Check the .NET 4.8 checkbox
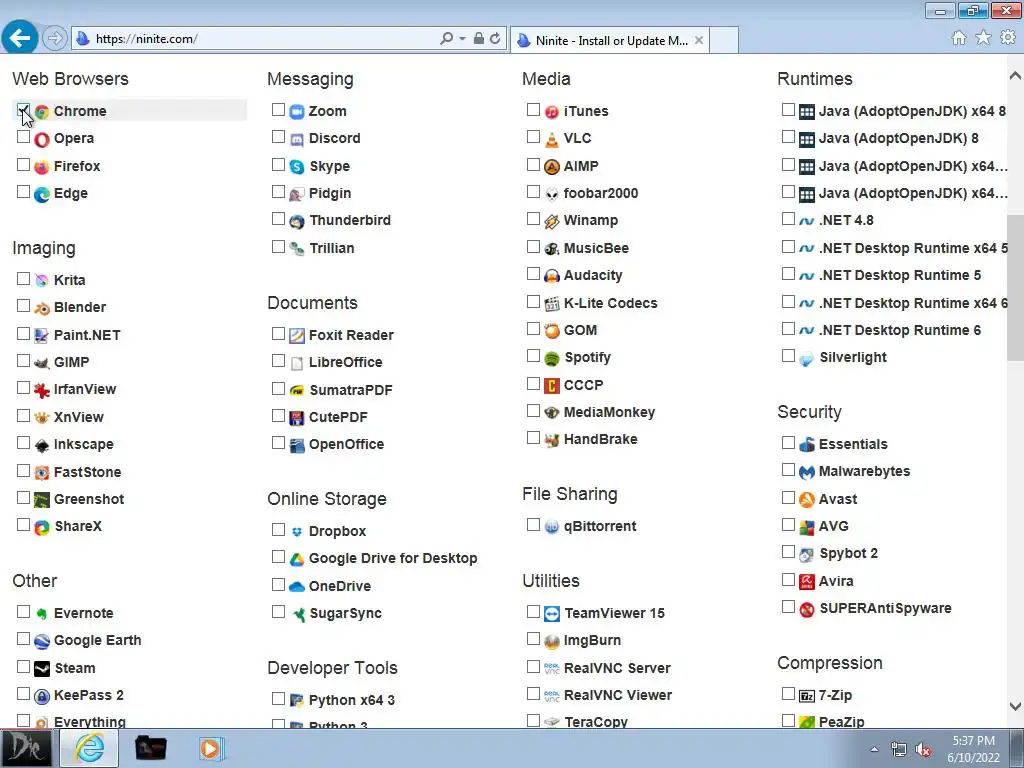 pyautogui.click(x=788, y=219)
